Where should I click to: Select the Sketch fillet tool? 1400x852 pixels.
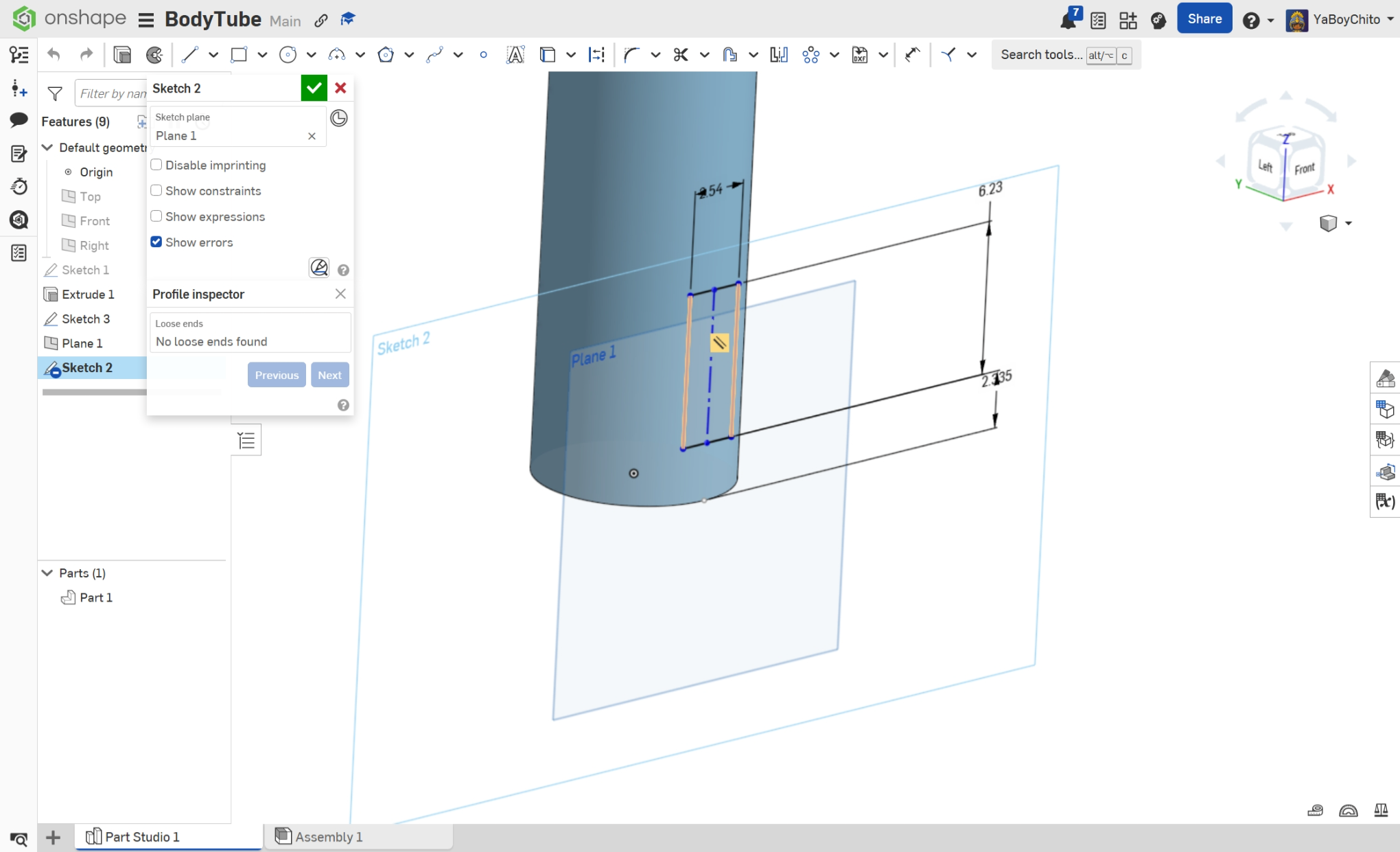pos(631,55)
